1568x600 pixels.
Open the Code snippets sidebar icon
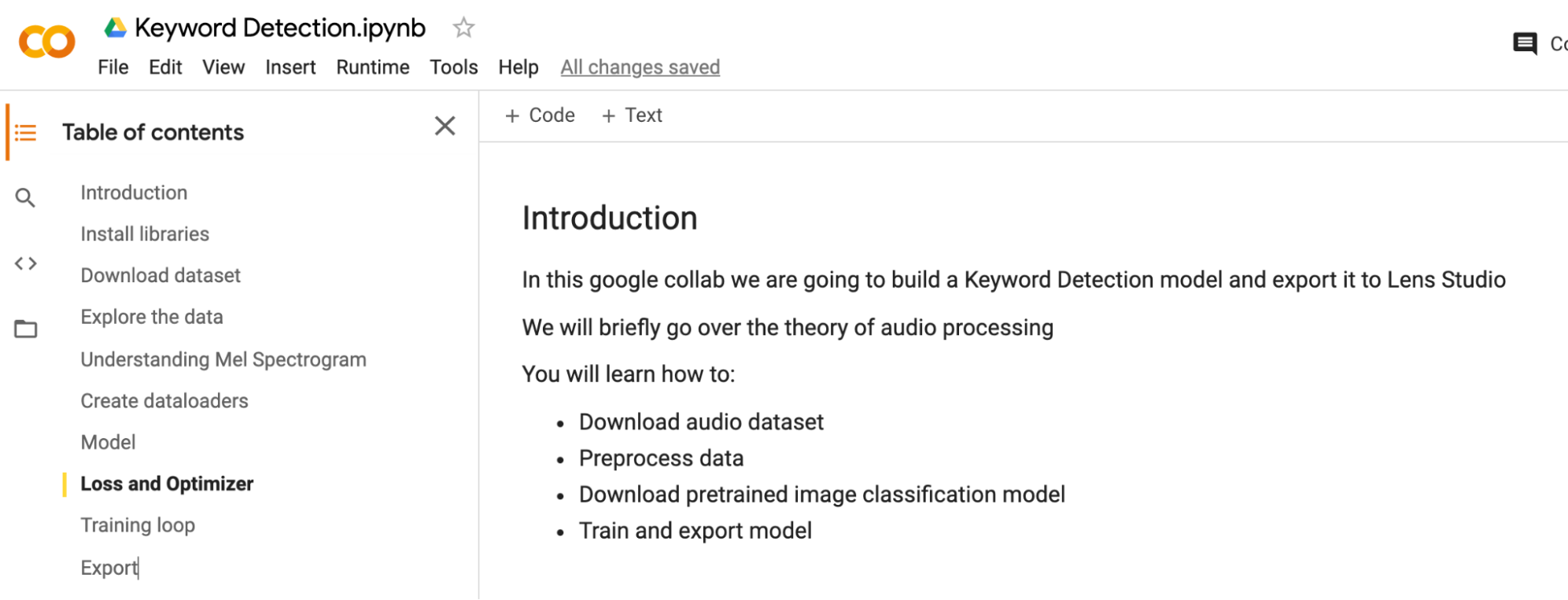pyautogui.click(x=25, y=263)
